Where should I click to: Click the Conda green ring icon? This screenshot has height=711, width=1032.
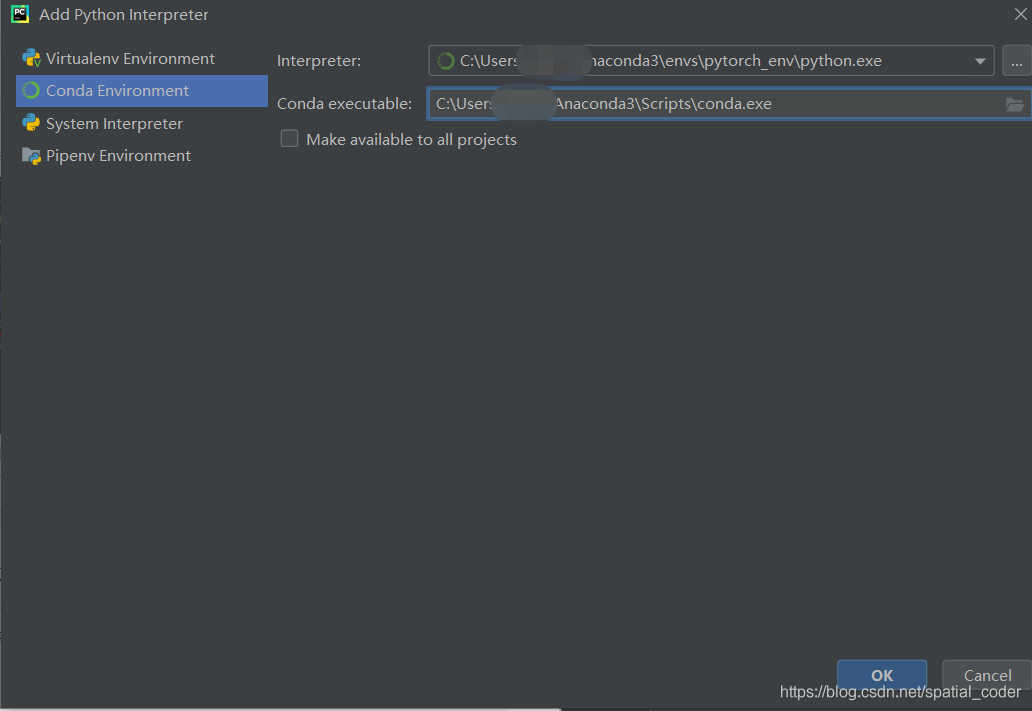31,90
